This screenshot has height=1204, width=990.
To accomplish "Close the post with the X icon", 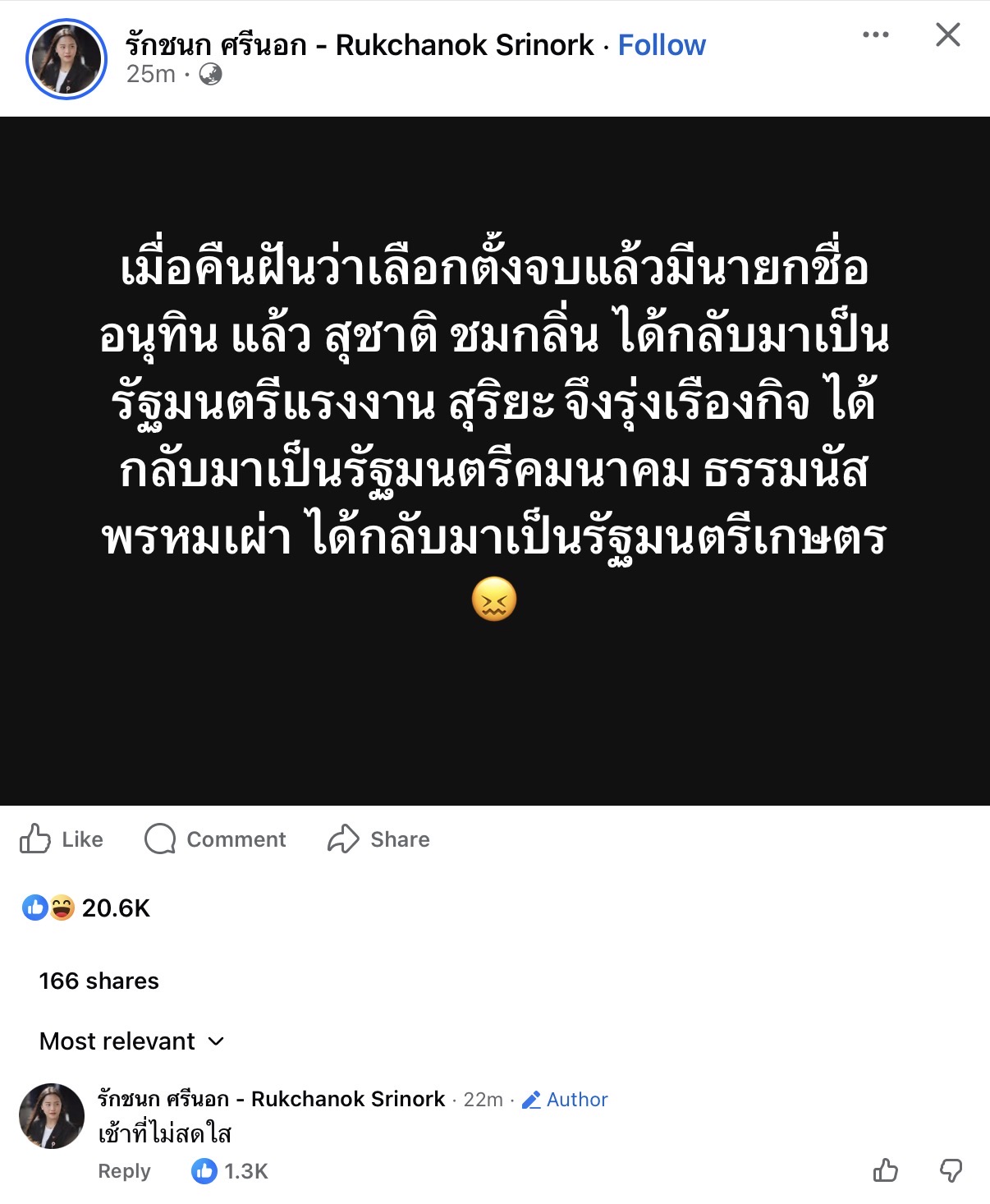I will pyautogui.click(x=947, y=34).
